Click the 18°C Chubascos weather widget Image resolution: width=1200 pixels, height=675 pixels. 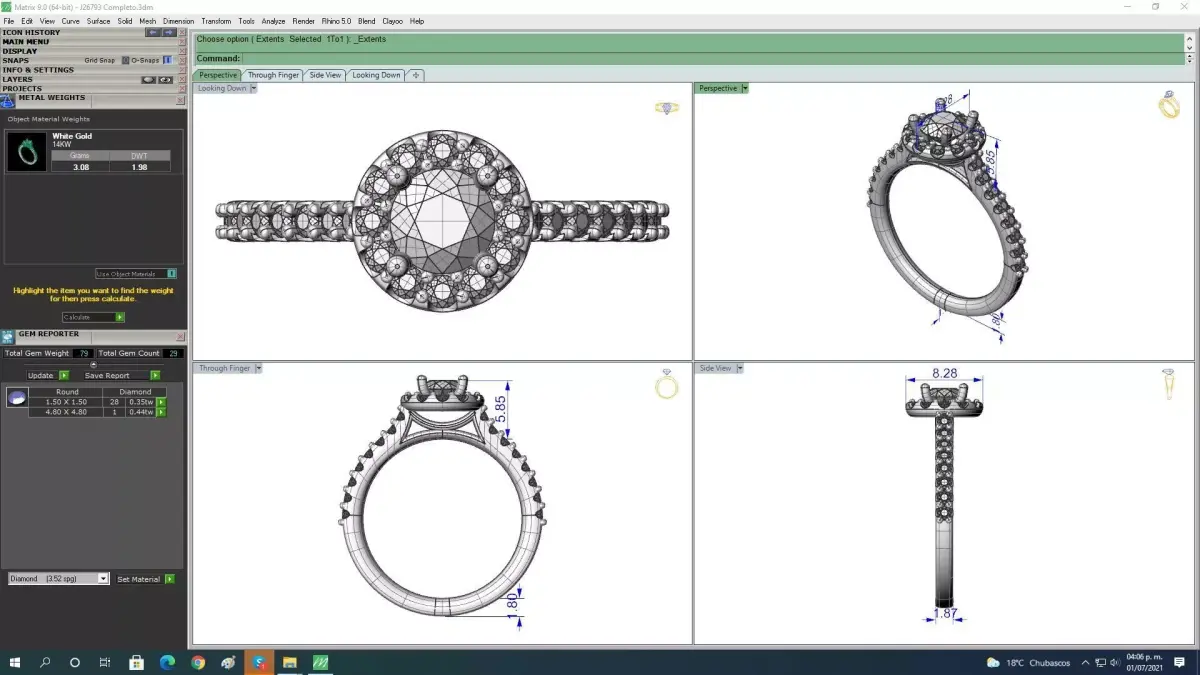click(1028, 662)
